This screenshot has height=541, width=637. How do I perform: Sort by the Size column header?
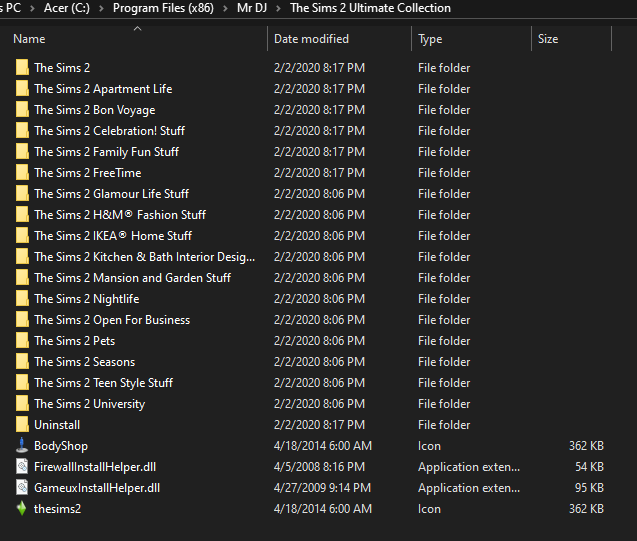pos(548,39)
